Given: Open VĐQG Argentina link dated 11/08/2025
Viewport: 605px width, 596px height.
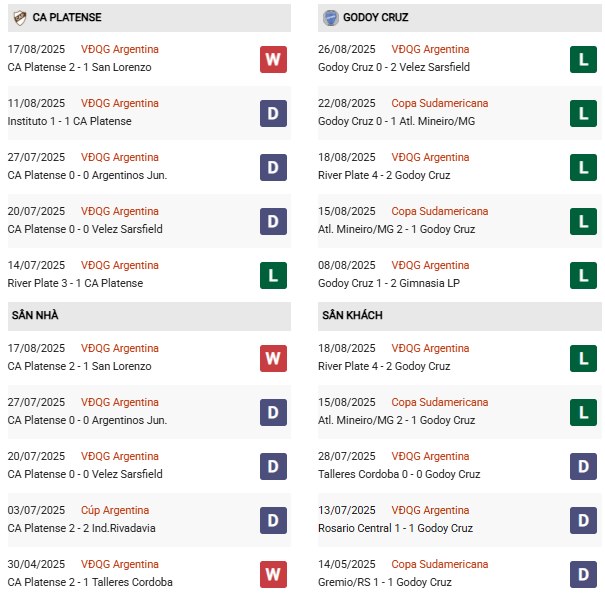Looking at the screenshot, I should [120, 103].
